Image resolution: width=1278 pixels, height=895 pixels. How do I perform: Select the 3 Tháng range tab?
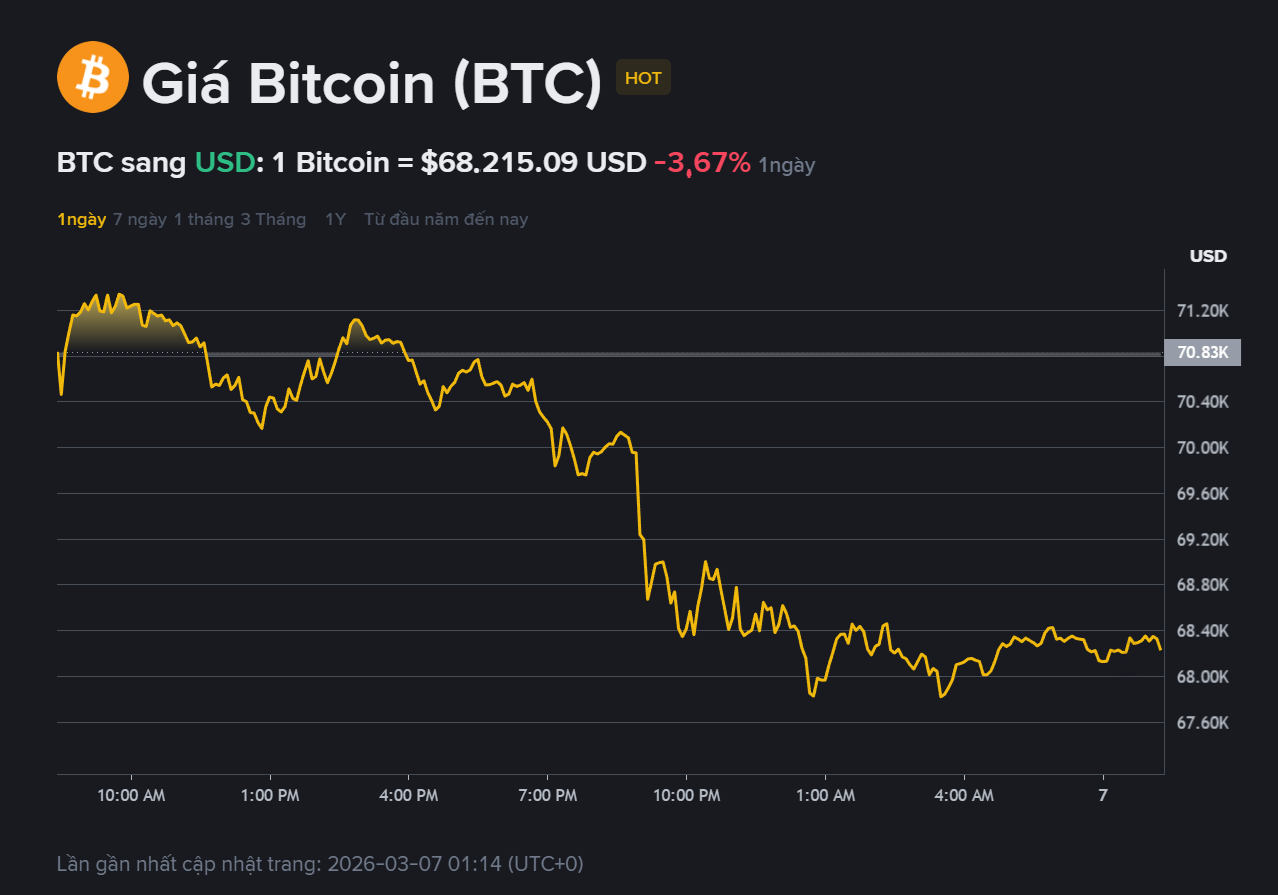pyautogui.click(x=273, y=219)
